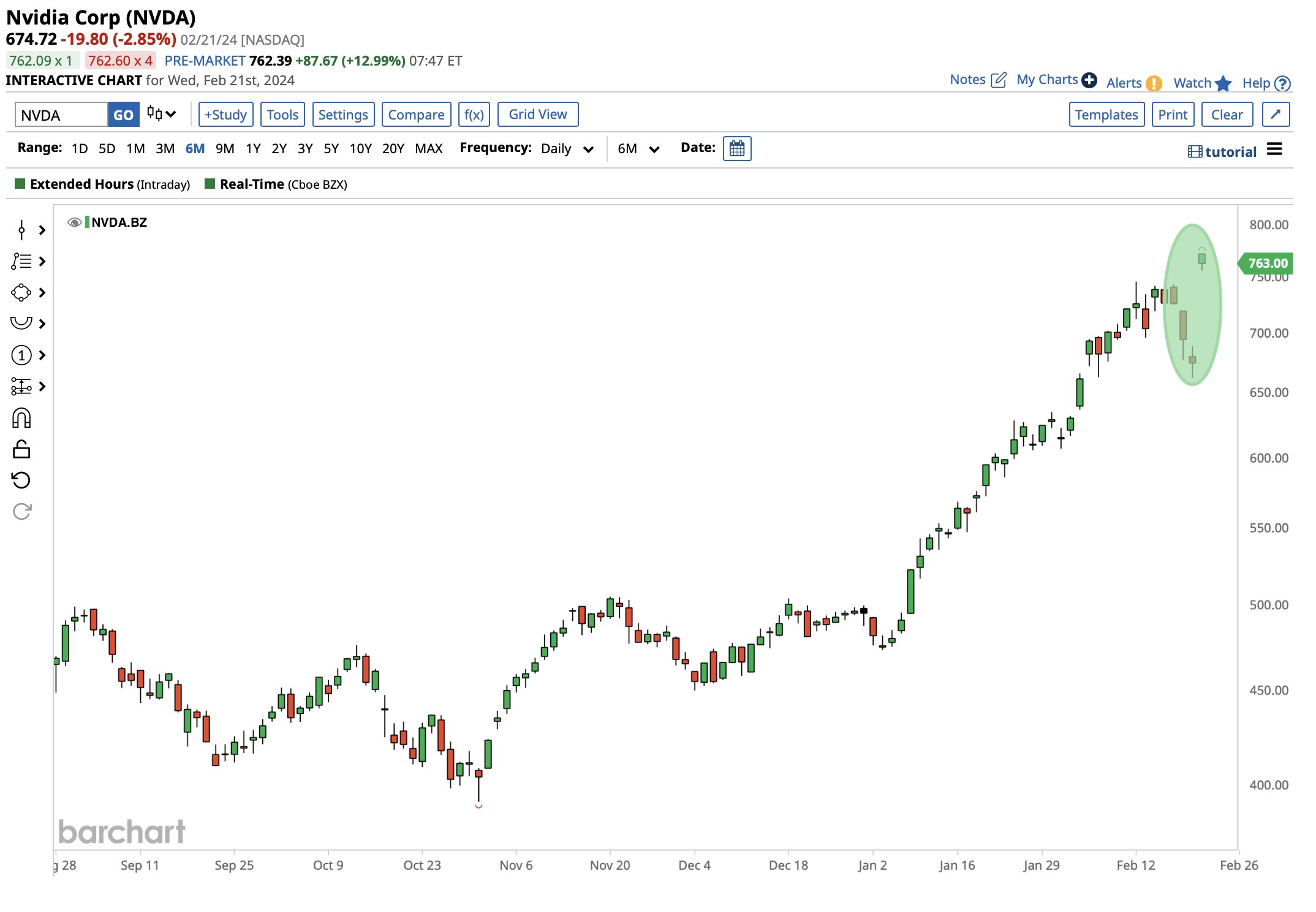Click the My Charts plus icon
Image resolution: width=1316 pixels, height=912 pixels.
coord(1089,80)
